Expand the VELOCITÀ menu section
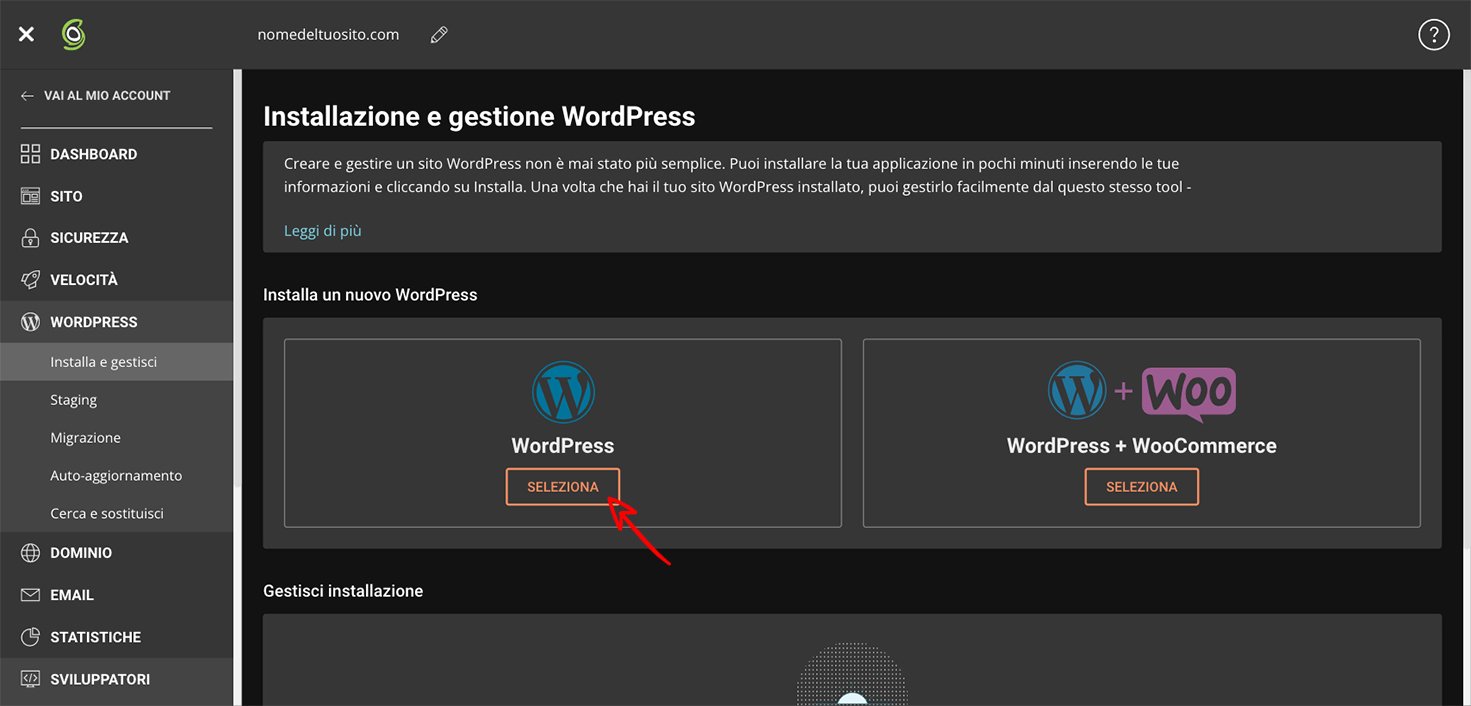 click(116, 280)
